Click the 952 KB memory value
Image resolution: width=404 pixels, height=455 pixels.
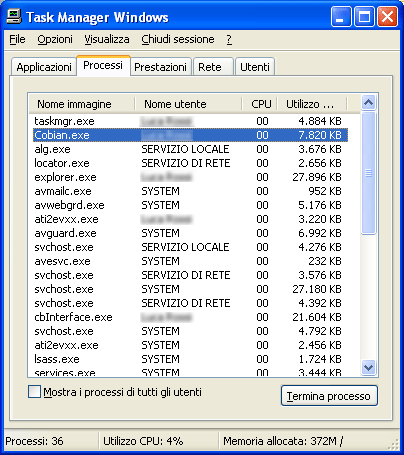click(x=325, y=191)
